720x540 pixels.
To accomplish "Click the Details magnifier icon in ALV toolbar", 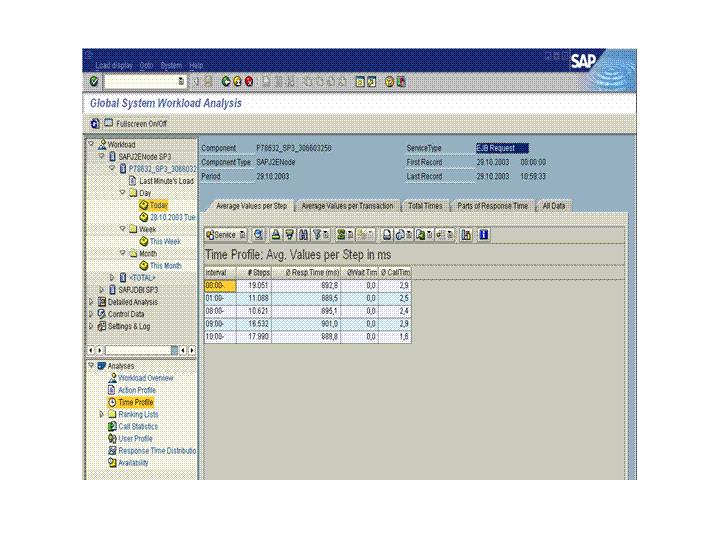I will point(258,234).
